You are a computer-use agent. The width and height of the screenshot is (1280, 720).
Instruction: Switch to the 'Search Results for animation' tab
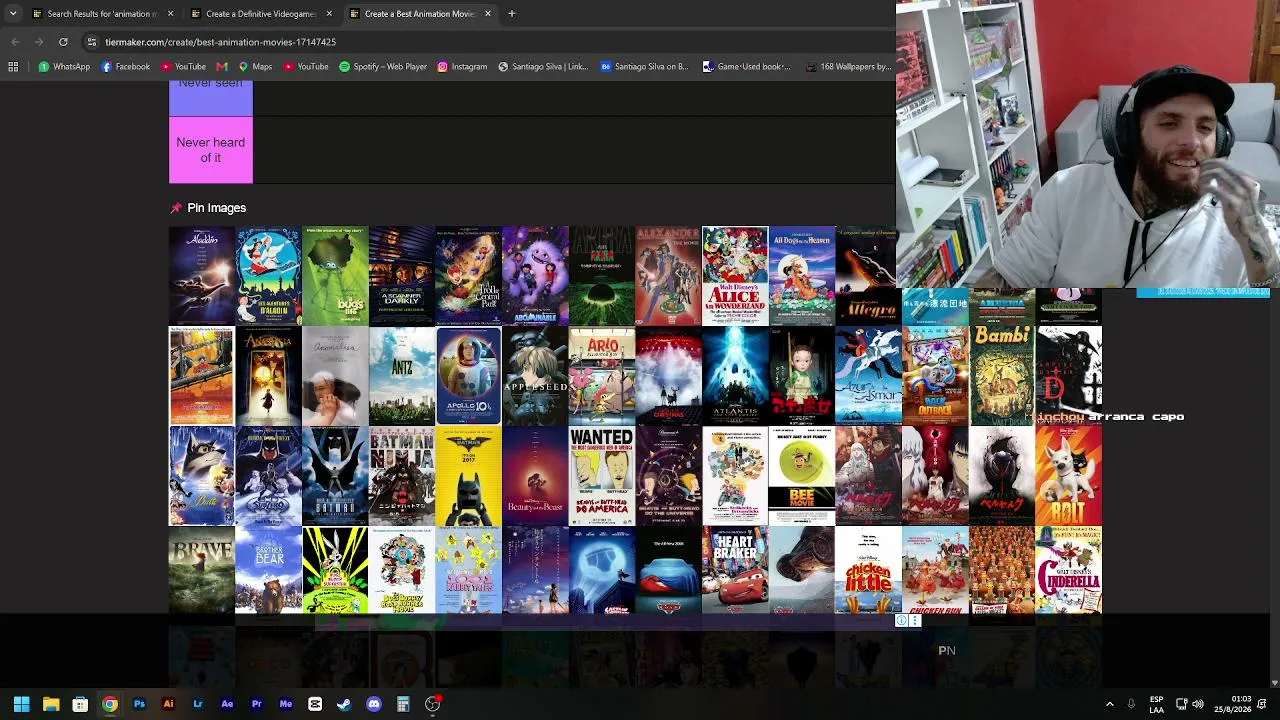point(102,14)
